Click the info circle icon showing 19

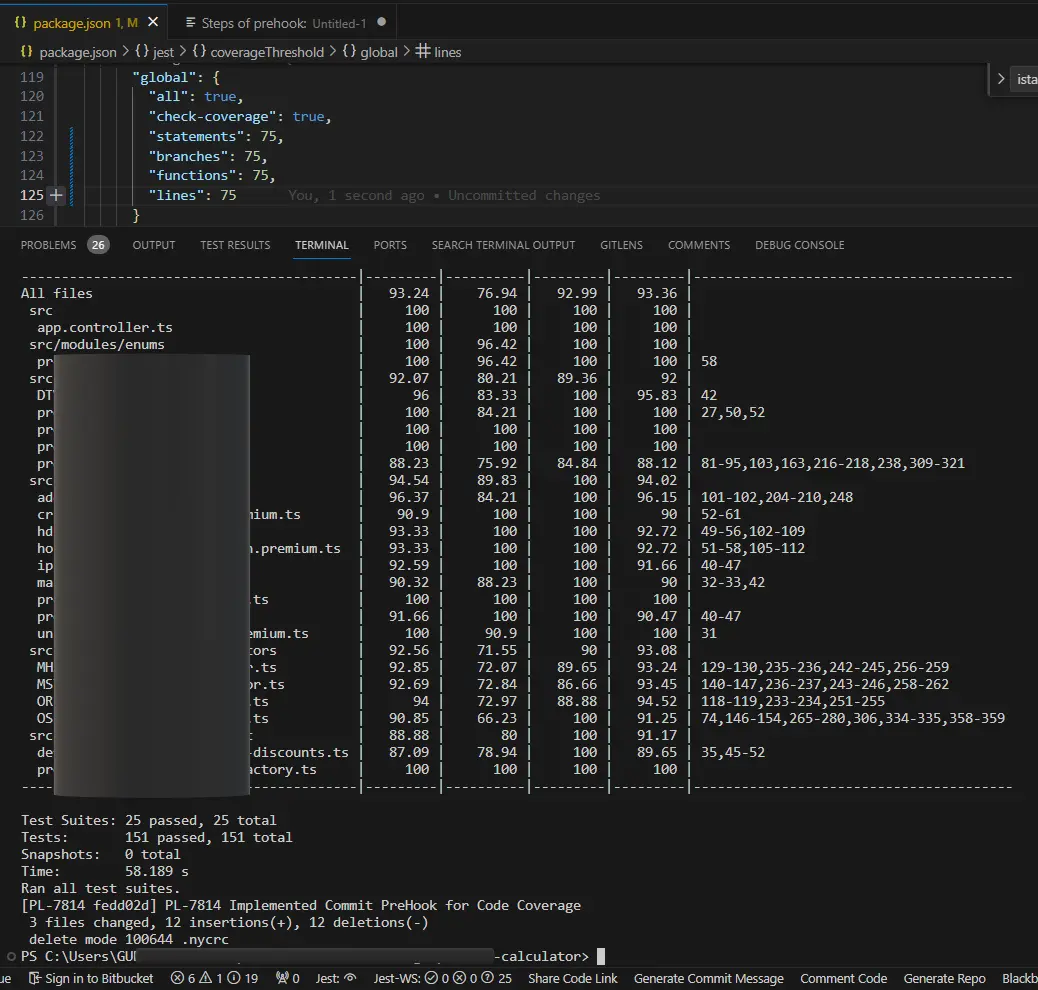(x=234, y=978)
